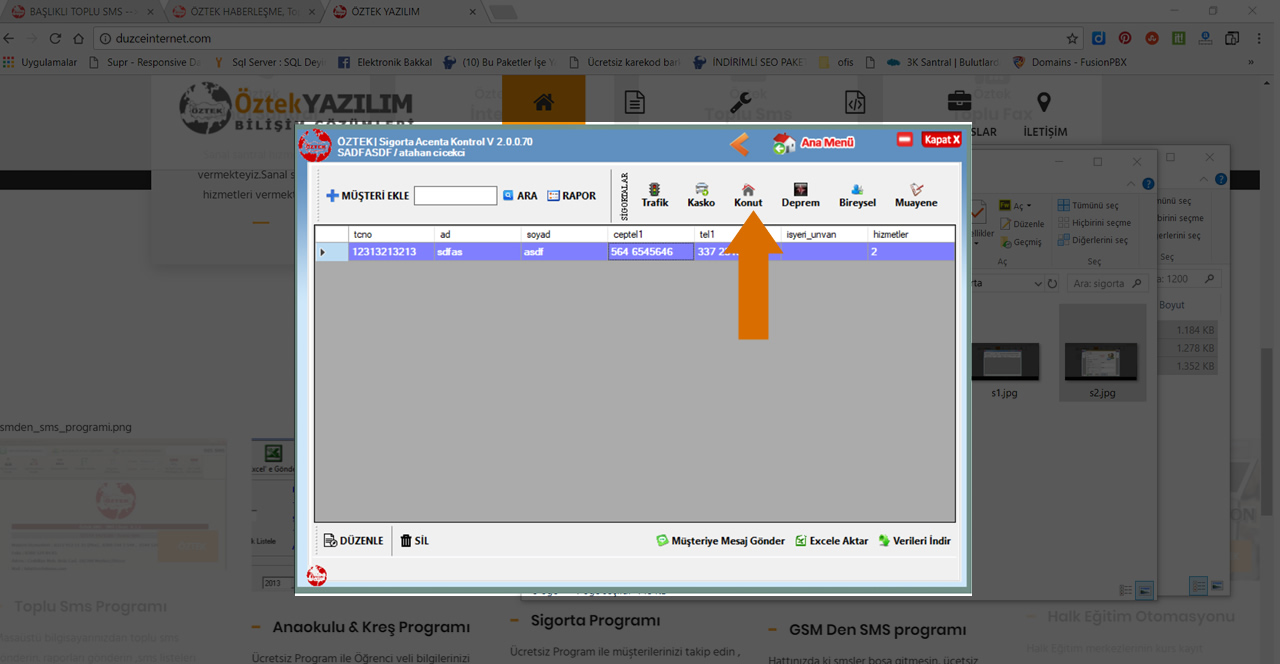Open the Bireysel insurance section
This screenshot has width=1280, height=664.
click(x=857, y=195)
